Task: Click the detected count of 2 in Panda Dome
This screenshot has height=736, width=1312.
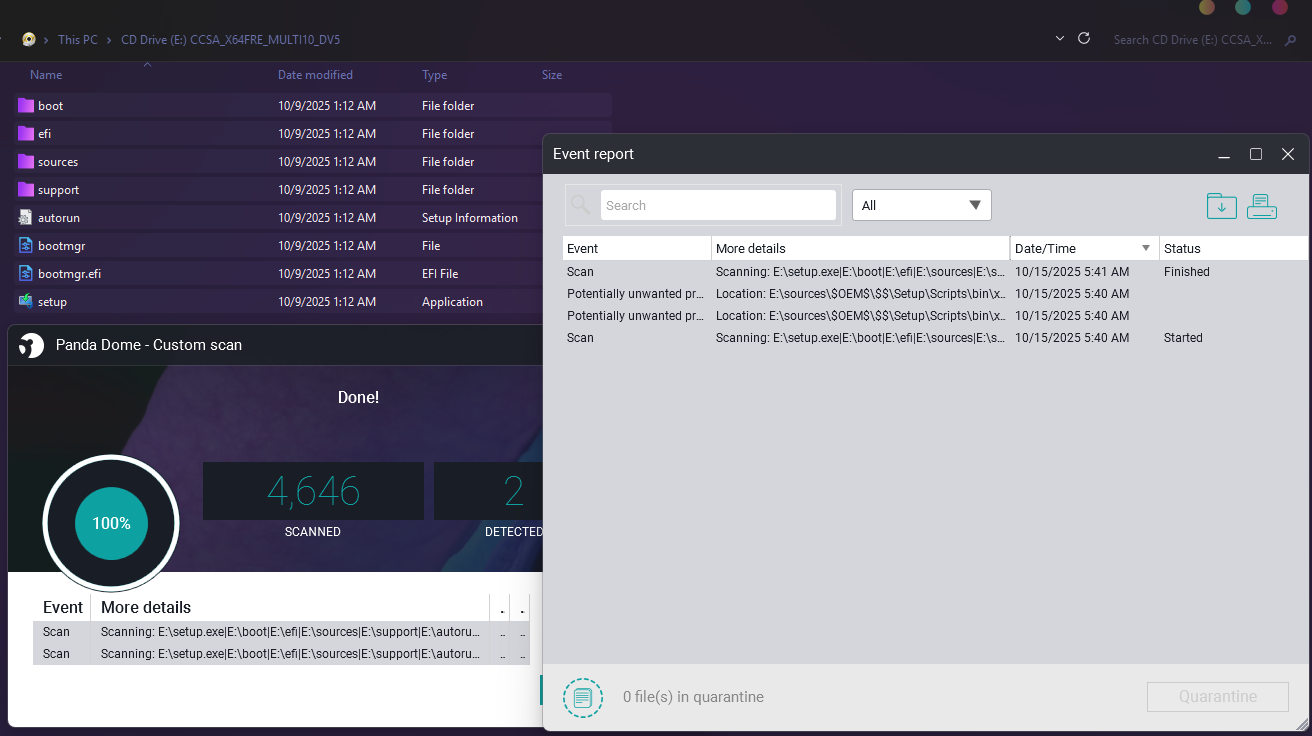Action: [514, 491]
